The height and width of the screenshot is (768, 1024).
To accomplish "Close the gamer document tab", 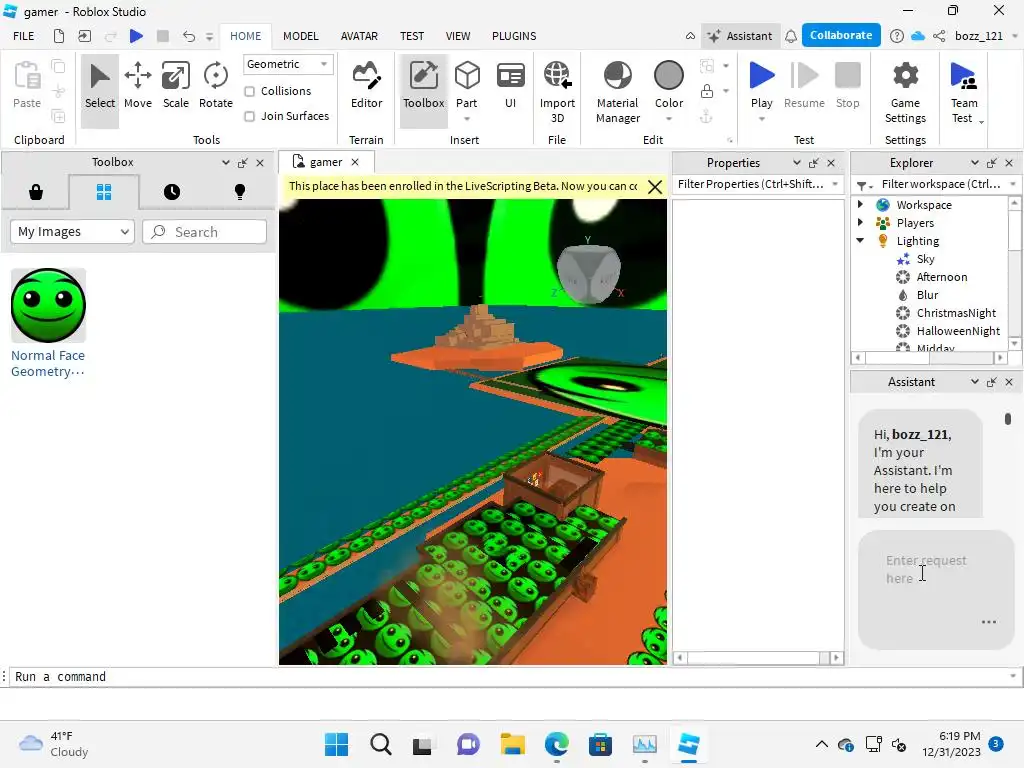I will [355, 162].
